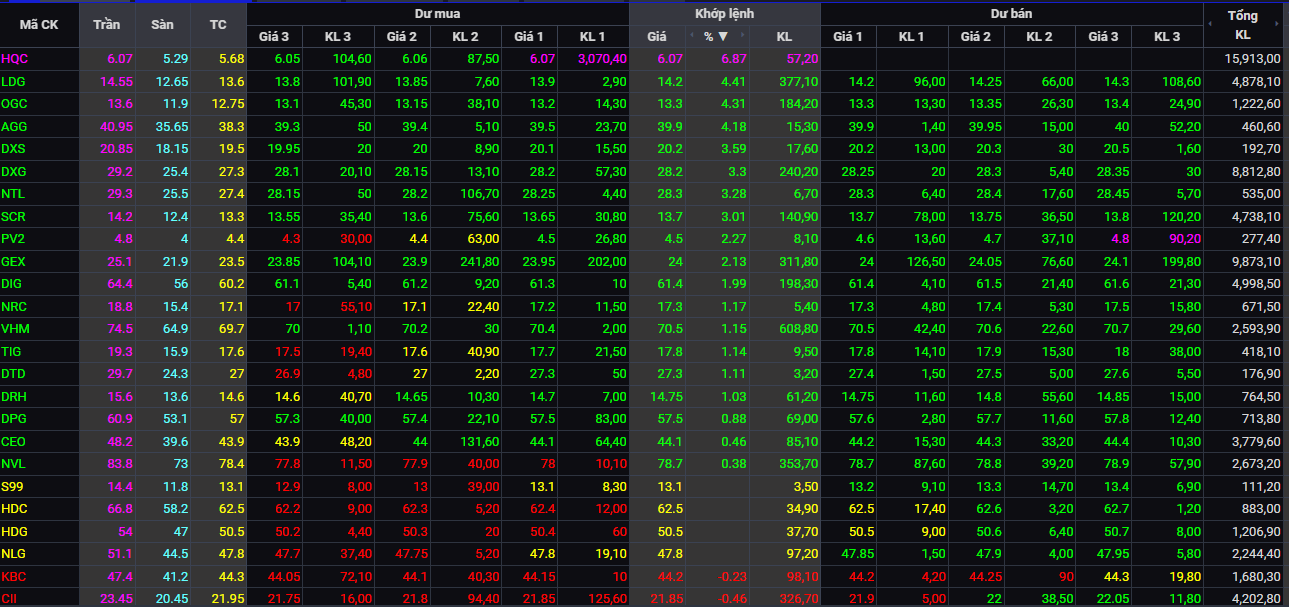
Task: Click right arrow next to % column header
Action: 742,37
